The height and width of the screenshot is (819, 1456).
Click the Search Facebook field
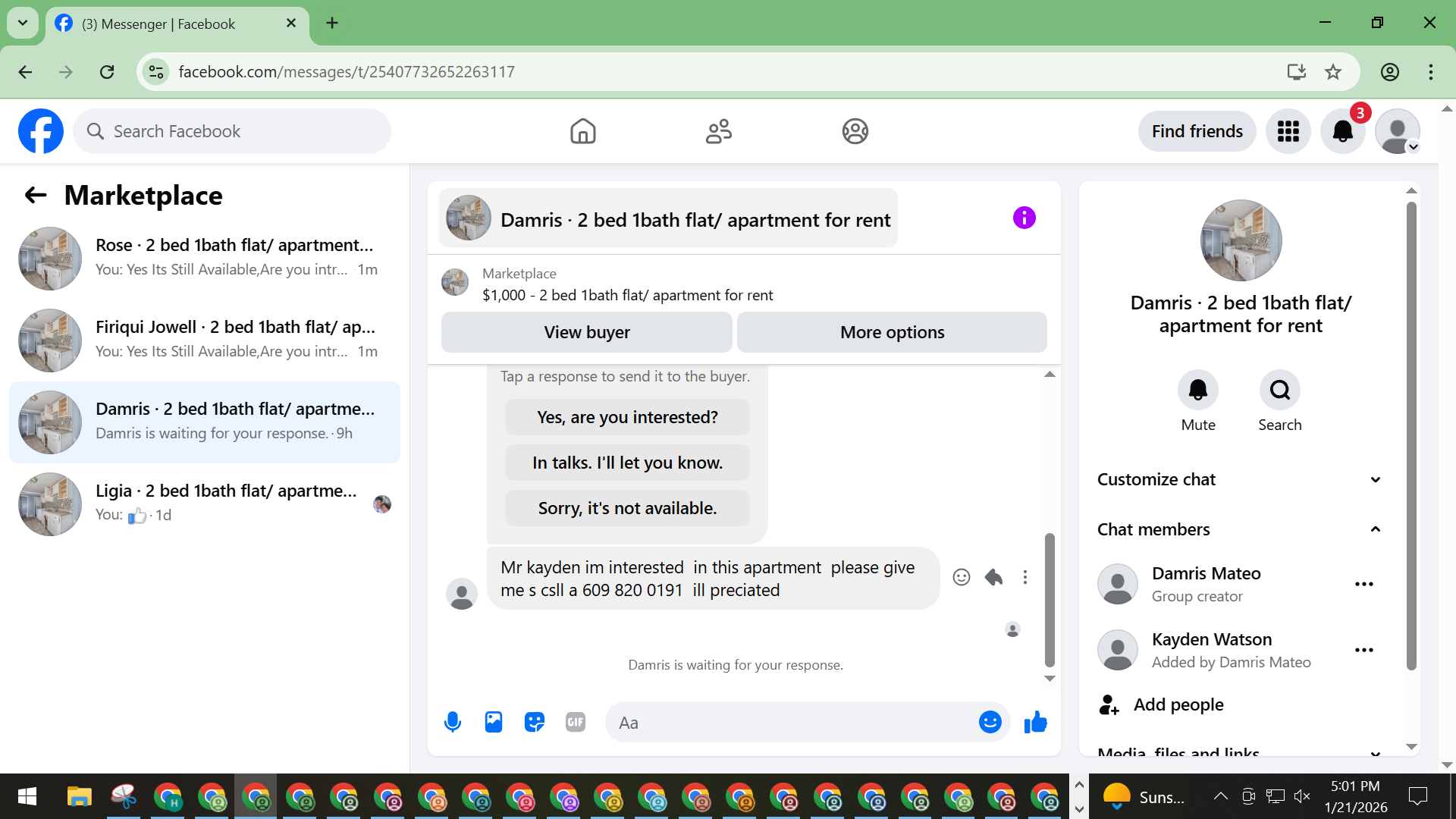click(232, 131)
